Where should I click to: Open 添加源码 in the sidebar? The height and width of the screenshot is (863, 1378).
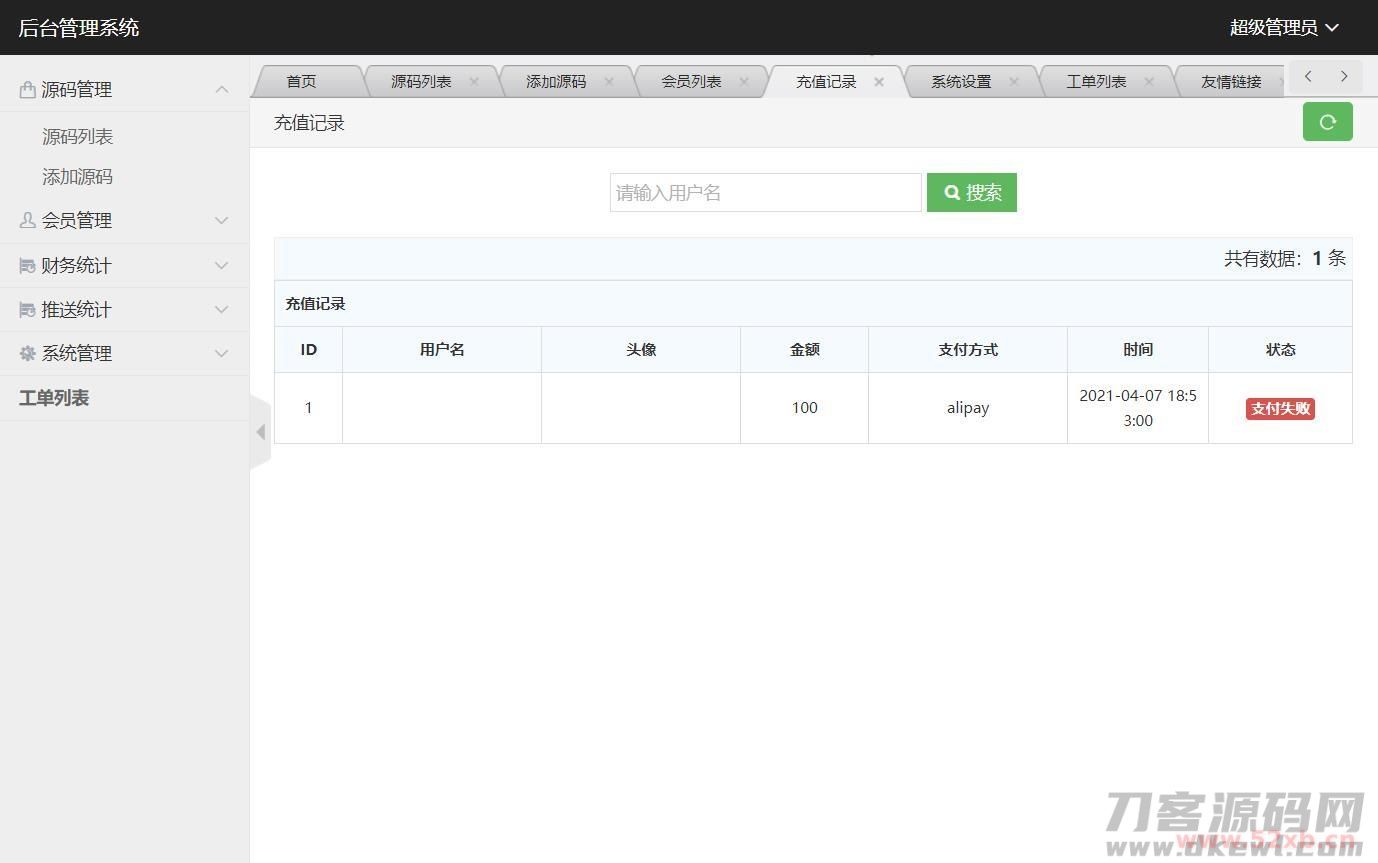(77, 177)
